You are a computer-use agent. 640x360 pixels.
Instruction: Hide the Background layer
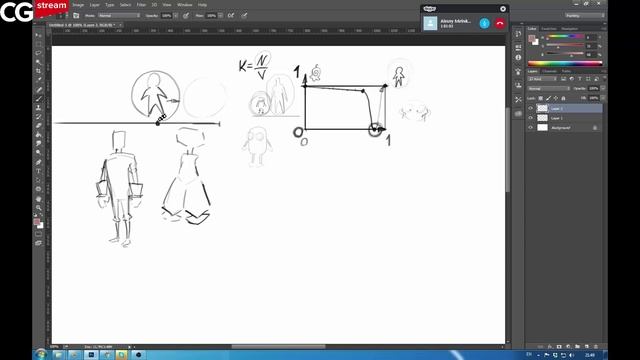coord(531,128)
